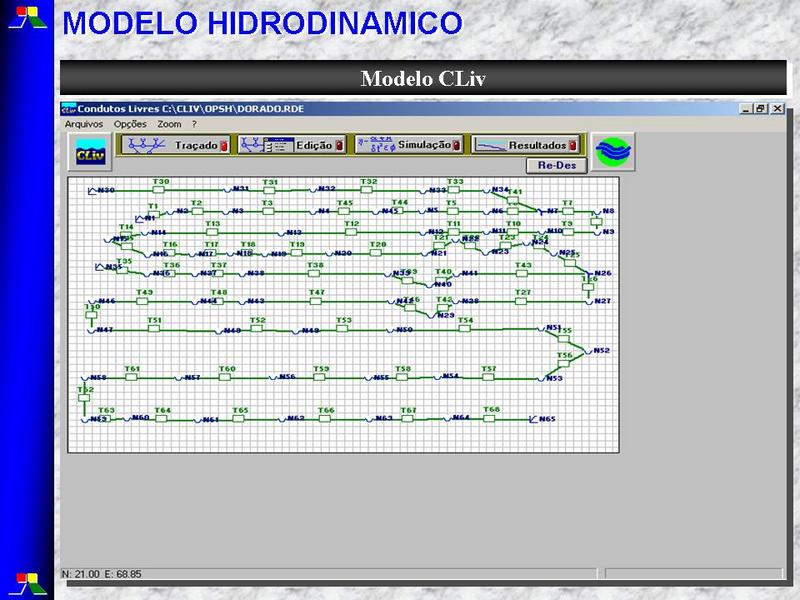Select conduit box T66

pos(324,418)
